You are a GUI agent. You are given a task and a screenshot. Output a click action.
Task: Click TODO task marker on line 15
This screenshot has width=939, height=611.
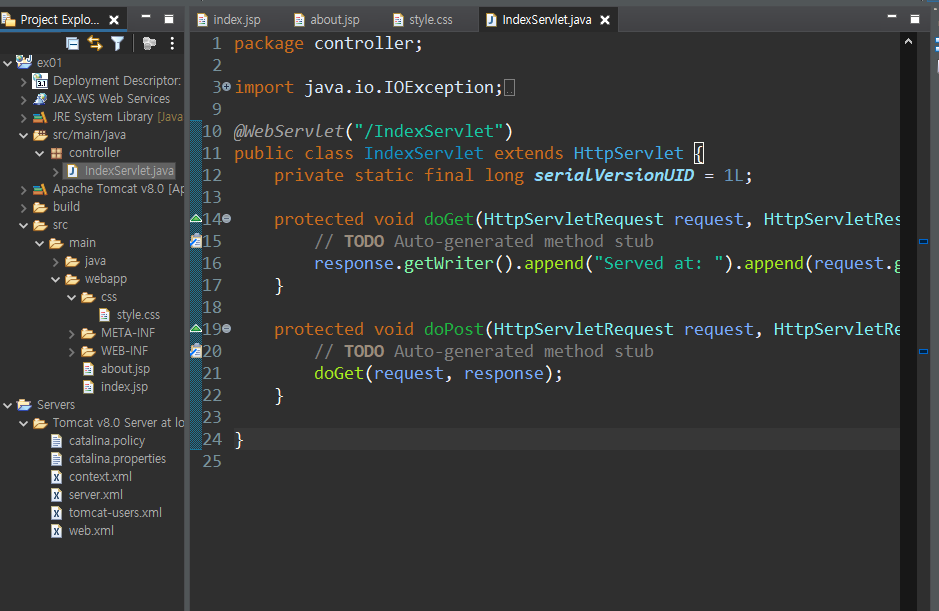coord(196,241)
